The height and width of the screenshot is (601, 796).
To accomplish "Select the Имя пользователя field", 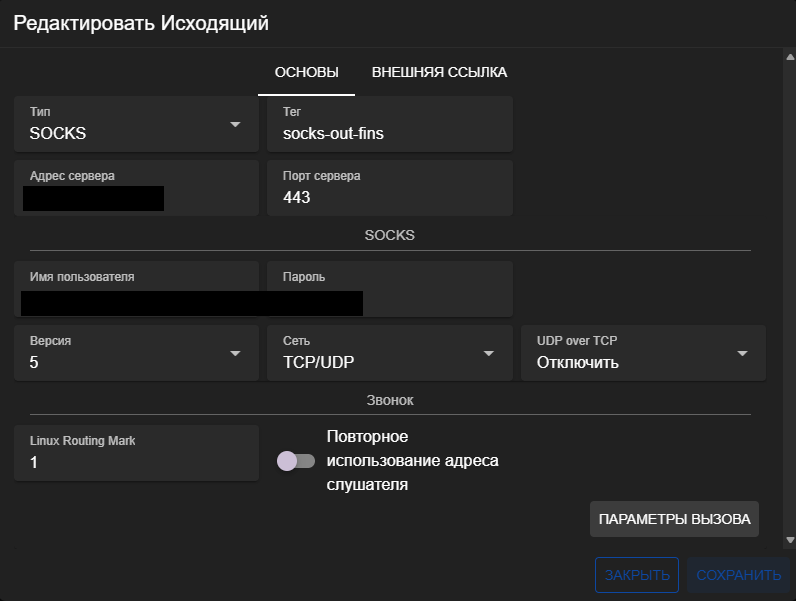I will tap(135, 298).
